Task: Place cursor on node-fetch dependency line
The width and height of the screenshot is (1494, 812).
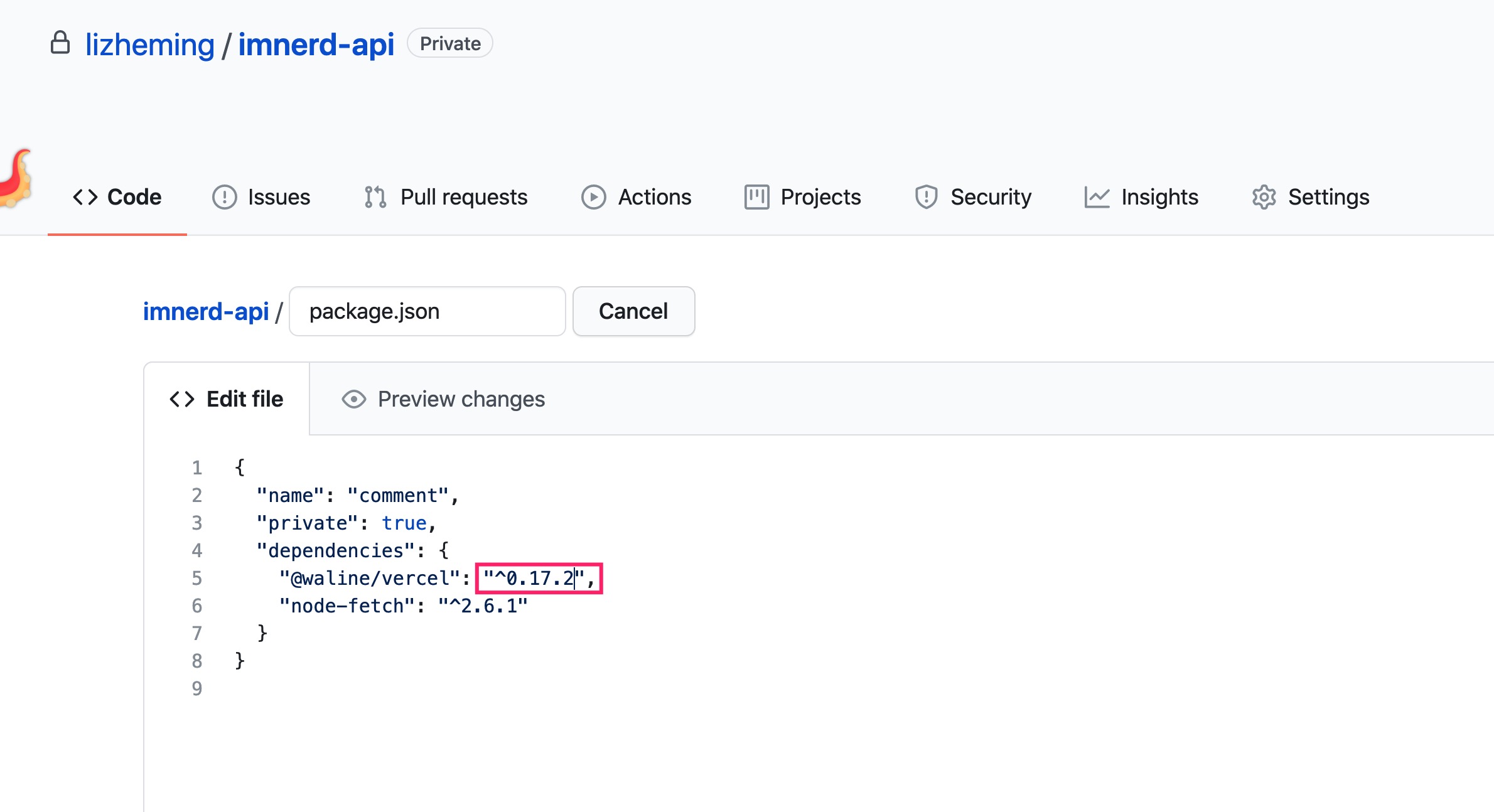Action: pos(403,606)
